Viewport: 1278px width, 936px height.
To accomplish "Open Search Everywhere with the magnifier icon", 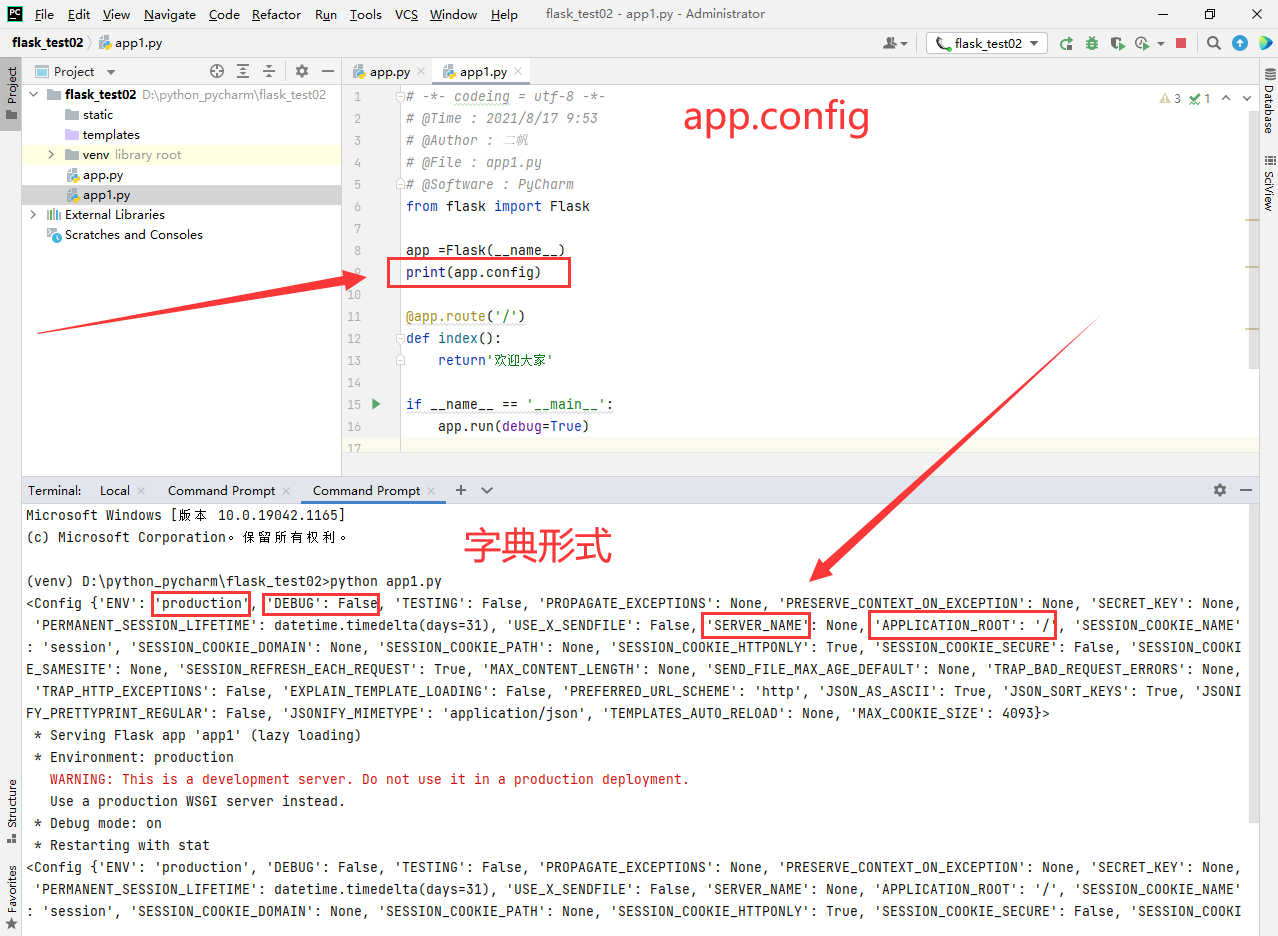I will click(1212, 43).
